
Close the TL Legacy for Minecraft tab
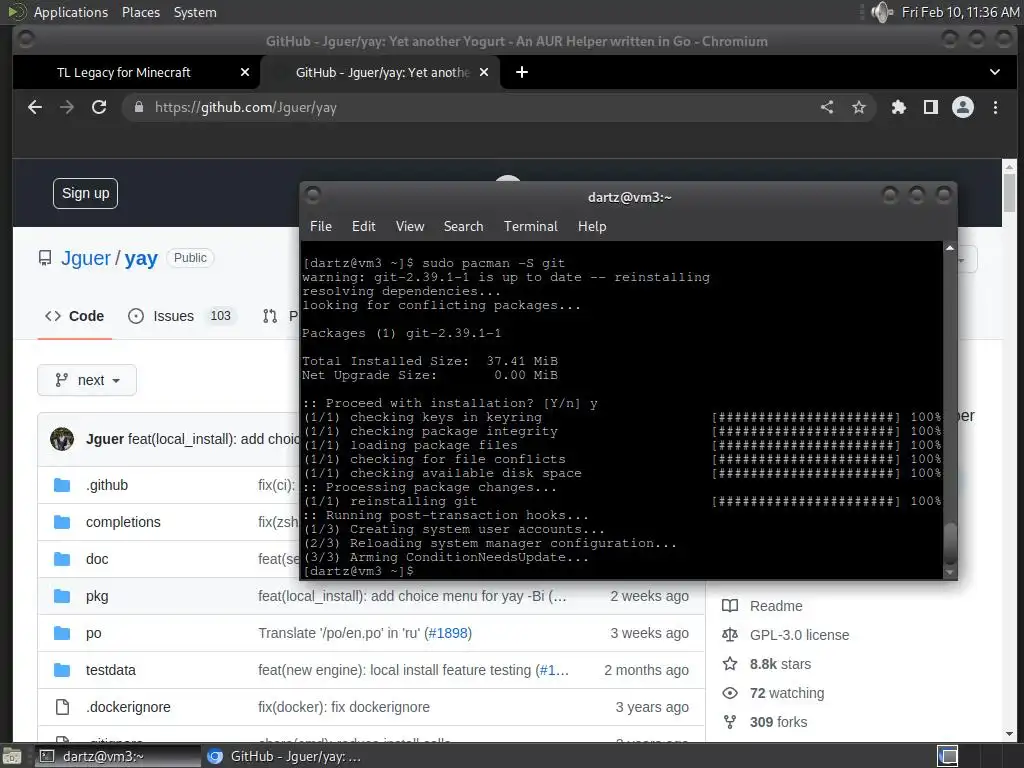[x=245, y=72]
